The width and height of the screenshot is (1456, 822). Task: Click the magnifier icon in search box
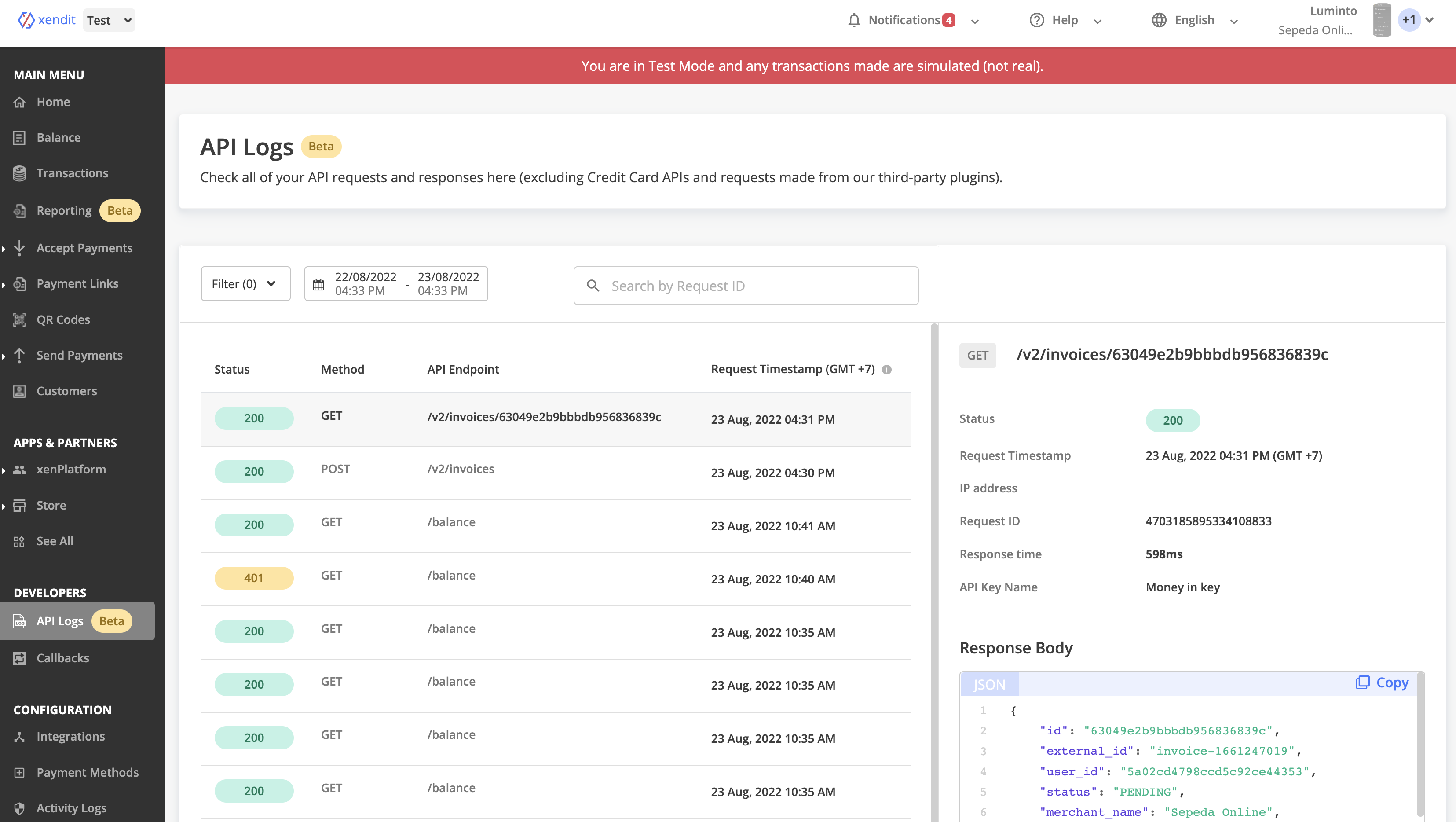(x=593, y=286)
